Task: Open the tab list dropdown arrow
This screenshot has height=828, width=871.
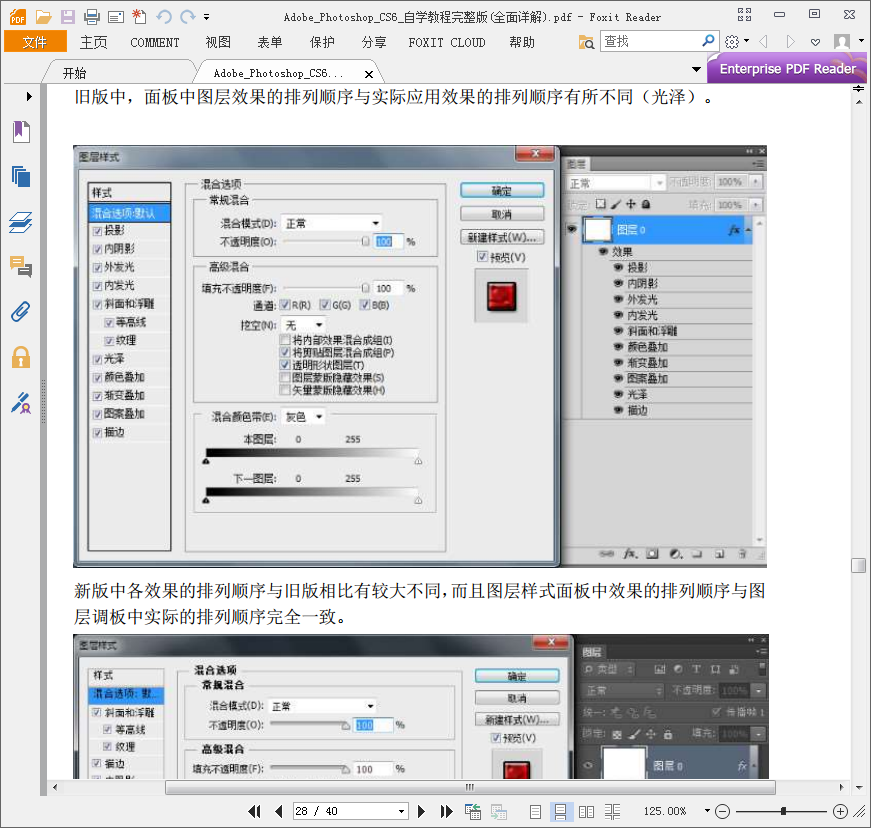Action: [696, 69]
